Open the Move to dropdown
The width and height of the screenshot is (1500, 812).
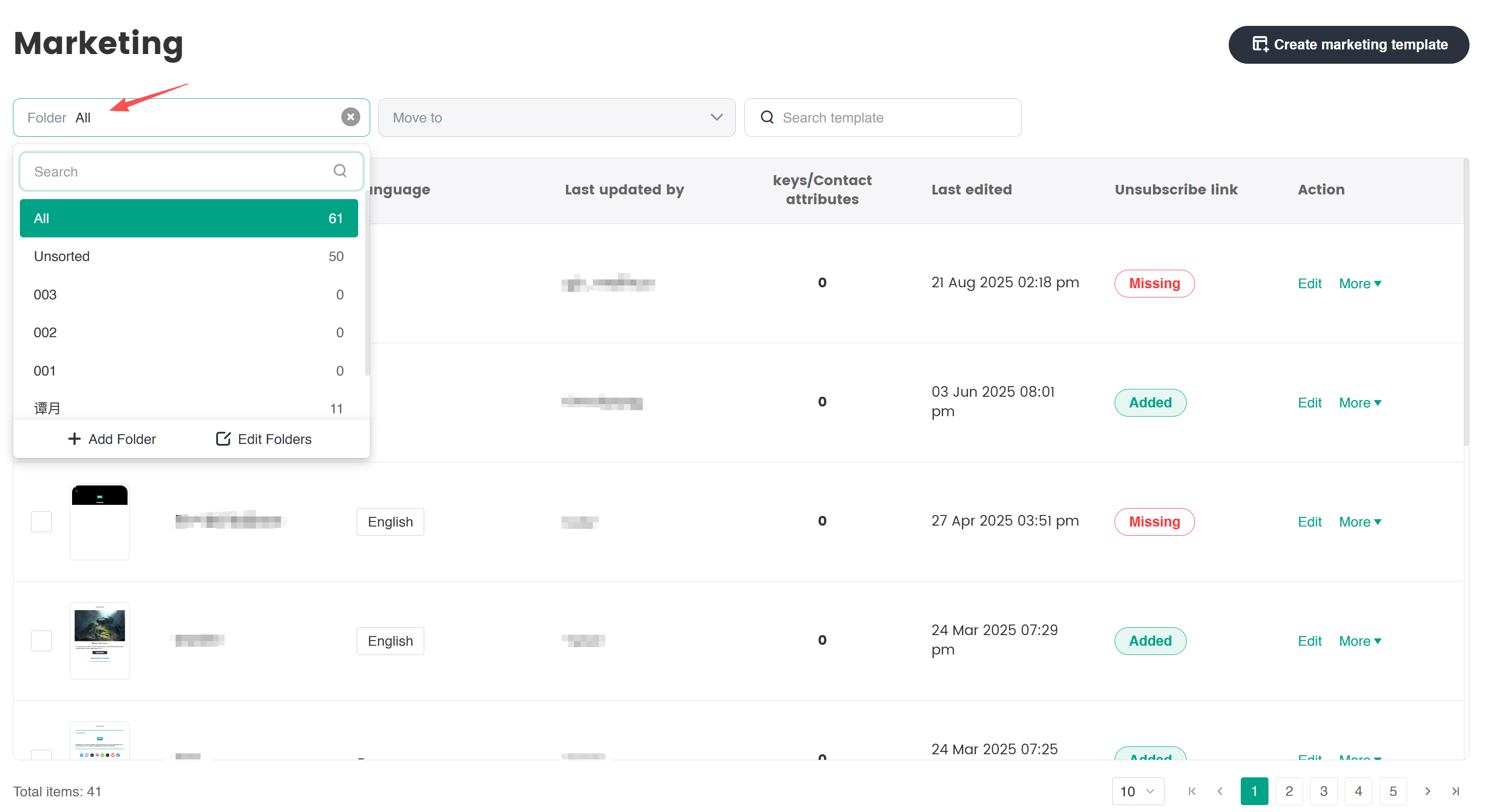tap(556, 118)
